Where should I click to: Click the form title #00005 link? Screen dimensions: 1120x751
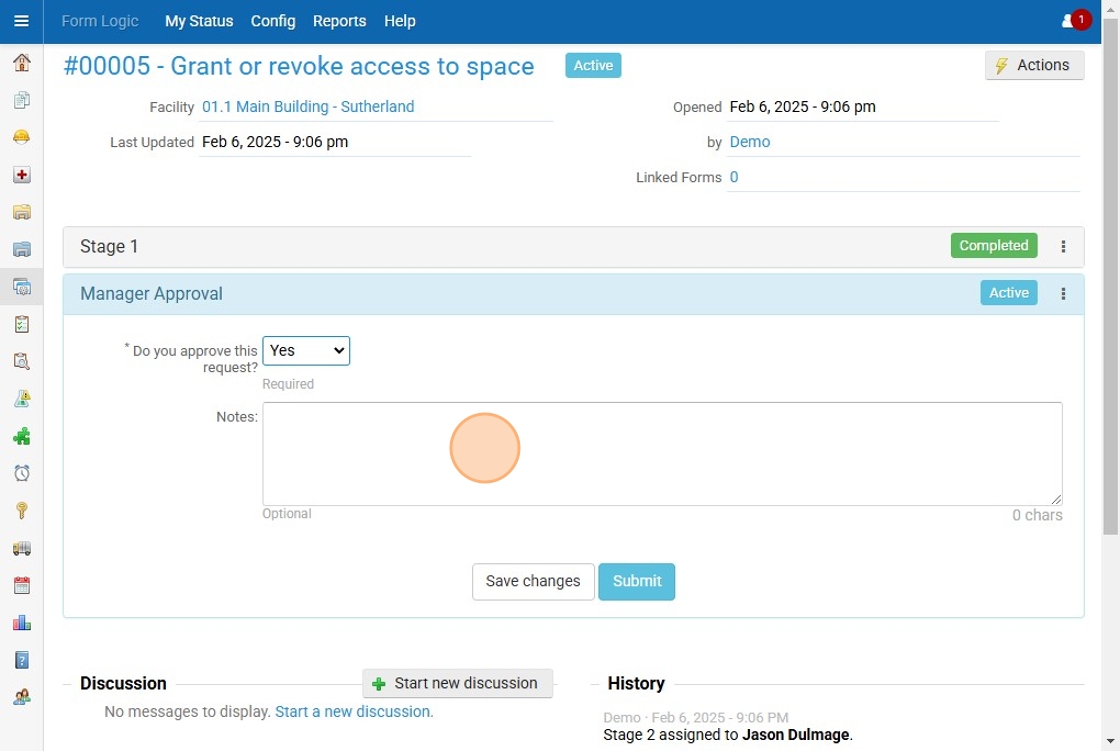299,66
